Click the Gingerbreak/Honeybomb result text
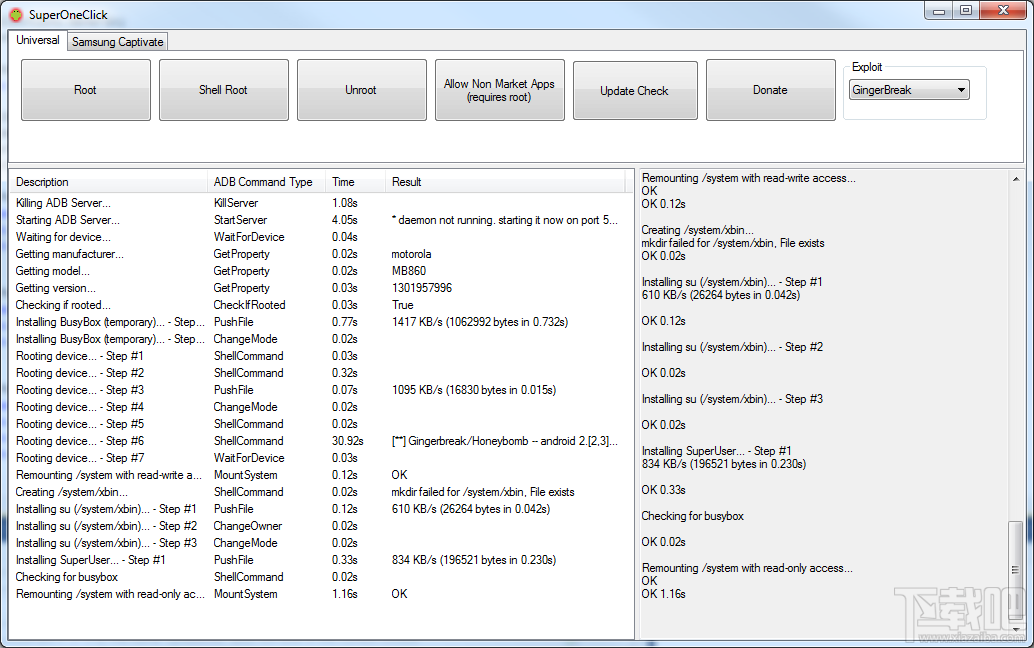The image size is (1034, 648). (x=504, y=441)
